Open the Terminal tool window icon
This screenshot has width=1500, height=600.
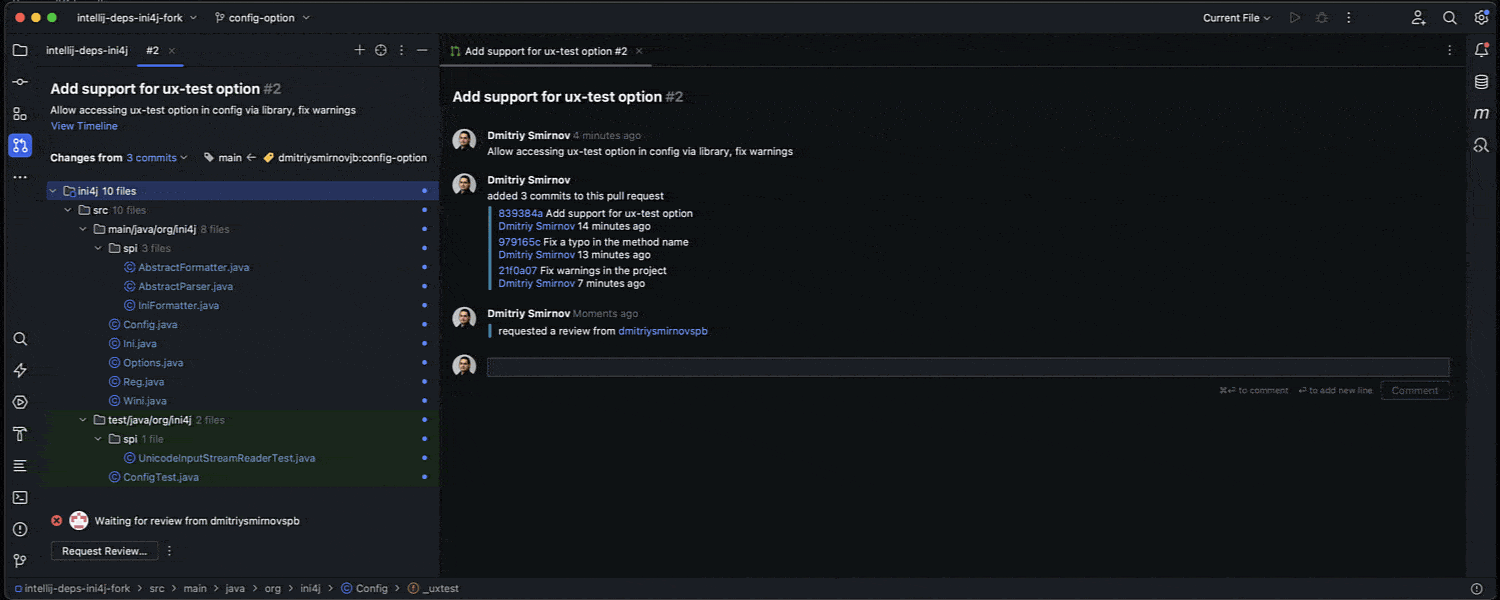20,497
